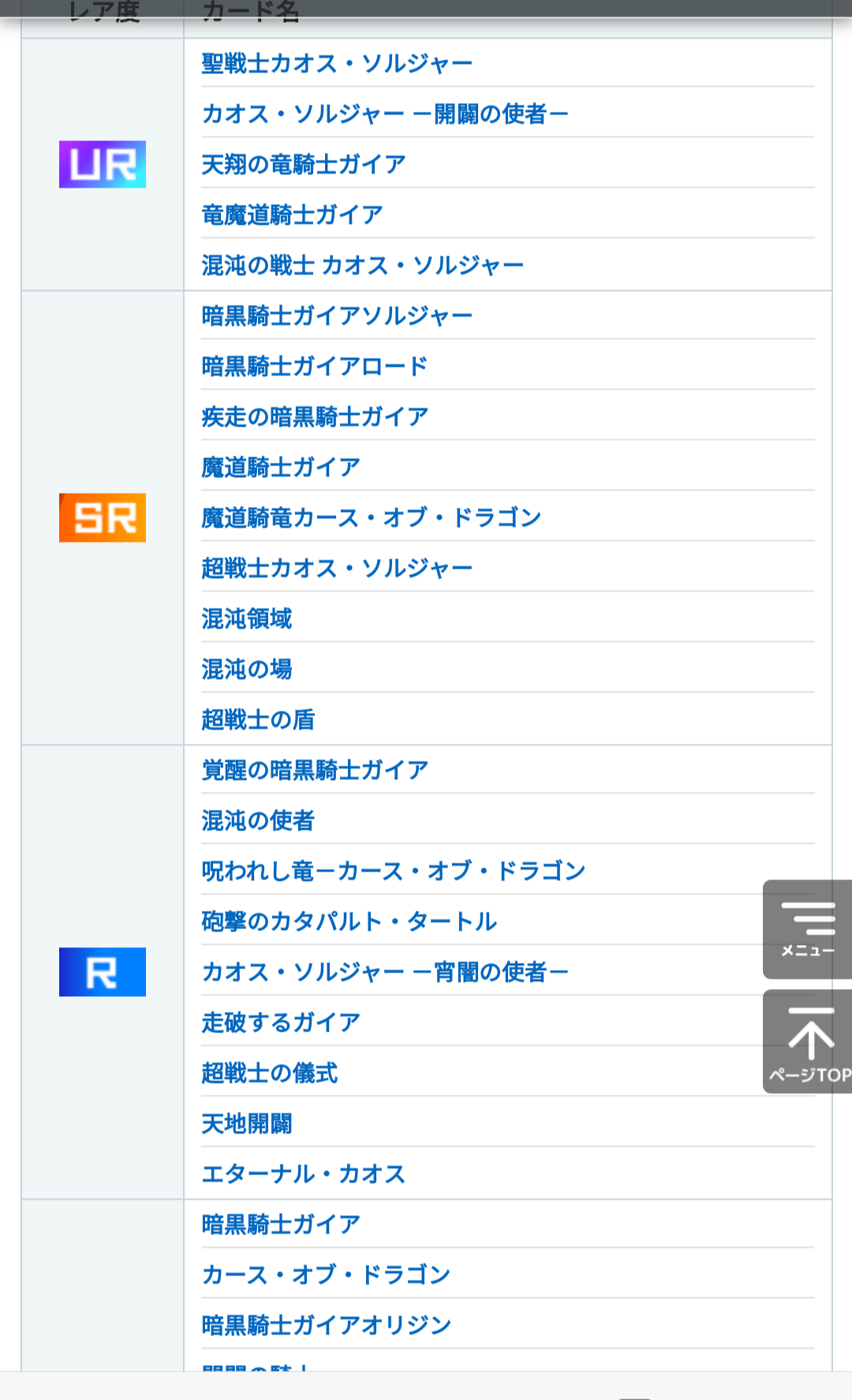Click the UR rarity badge
Screen dimensions: 852x1400
click(x=103, y=164)
